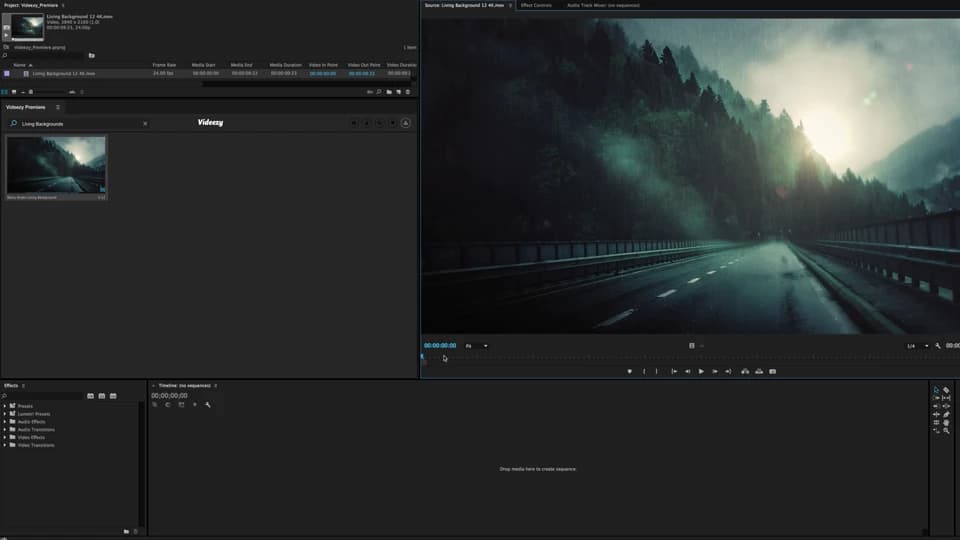
Task: Step back one frame
Action: (x=688, y=371)
